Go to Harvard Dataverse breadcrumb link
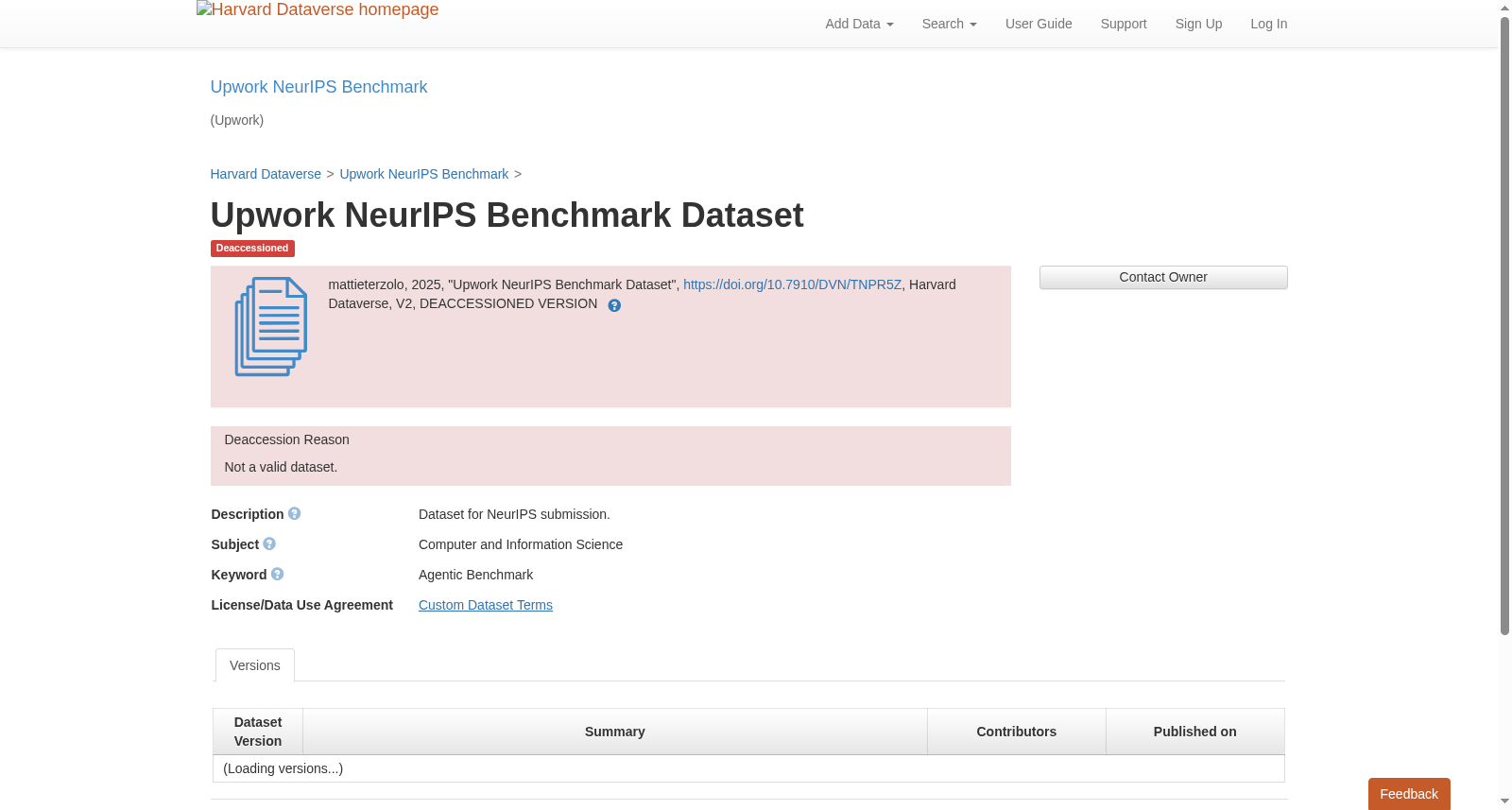 [266, 174]
